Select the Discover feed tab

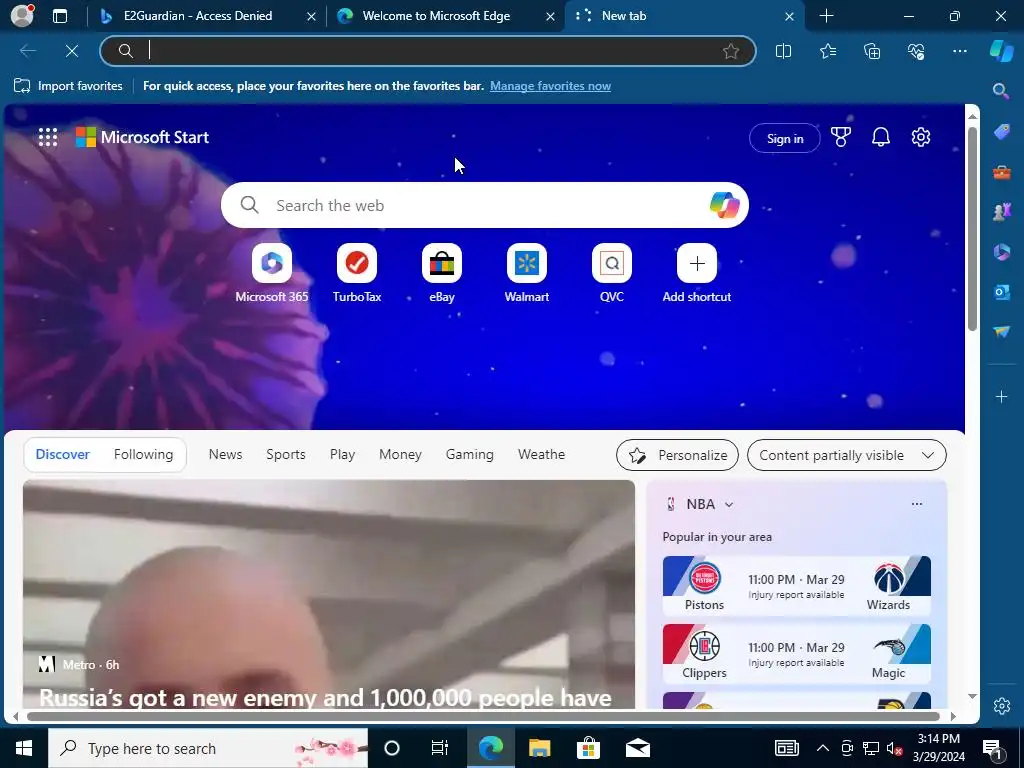[x=63, y=455]
